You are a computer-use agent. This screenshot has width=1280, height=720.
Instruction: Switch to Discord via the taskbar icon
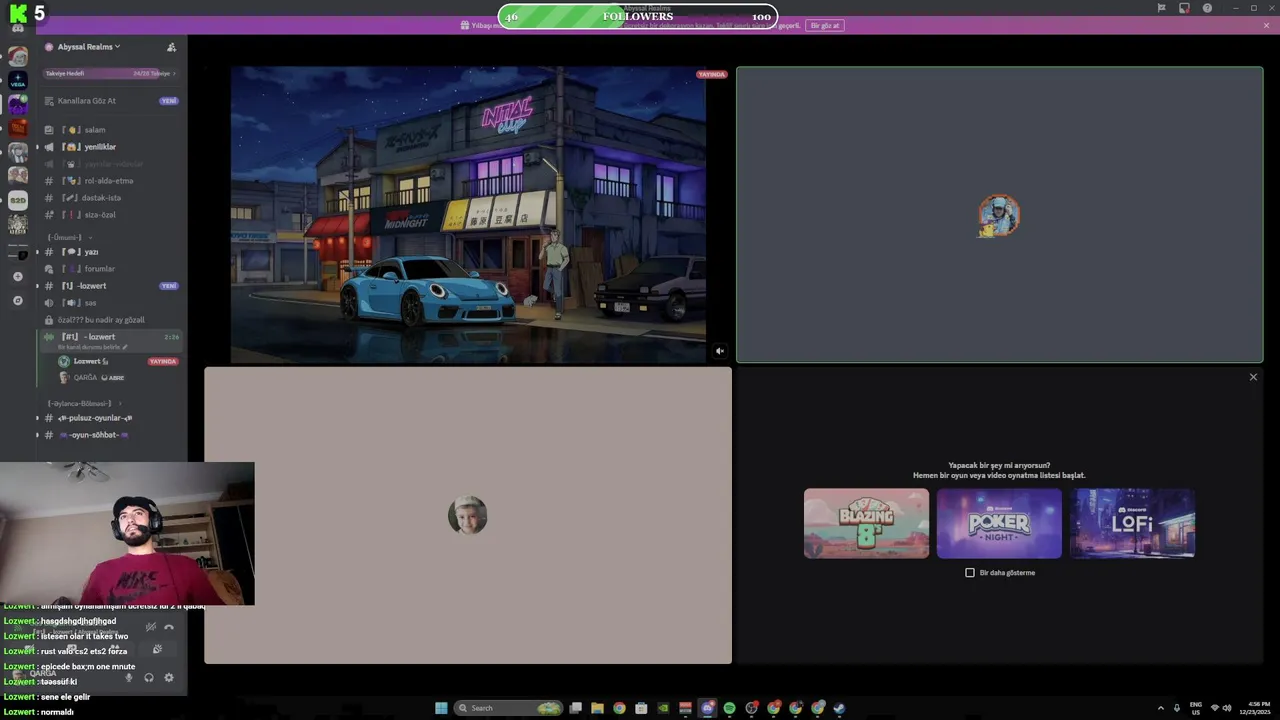pyautogui.click(x=707, y=708)
